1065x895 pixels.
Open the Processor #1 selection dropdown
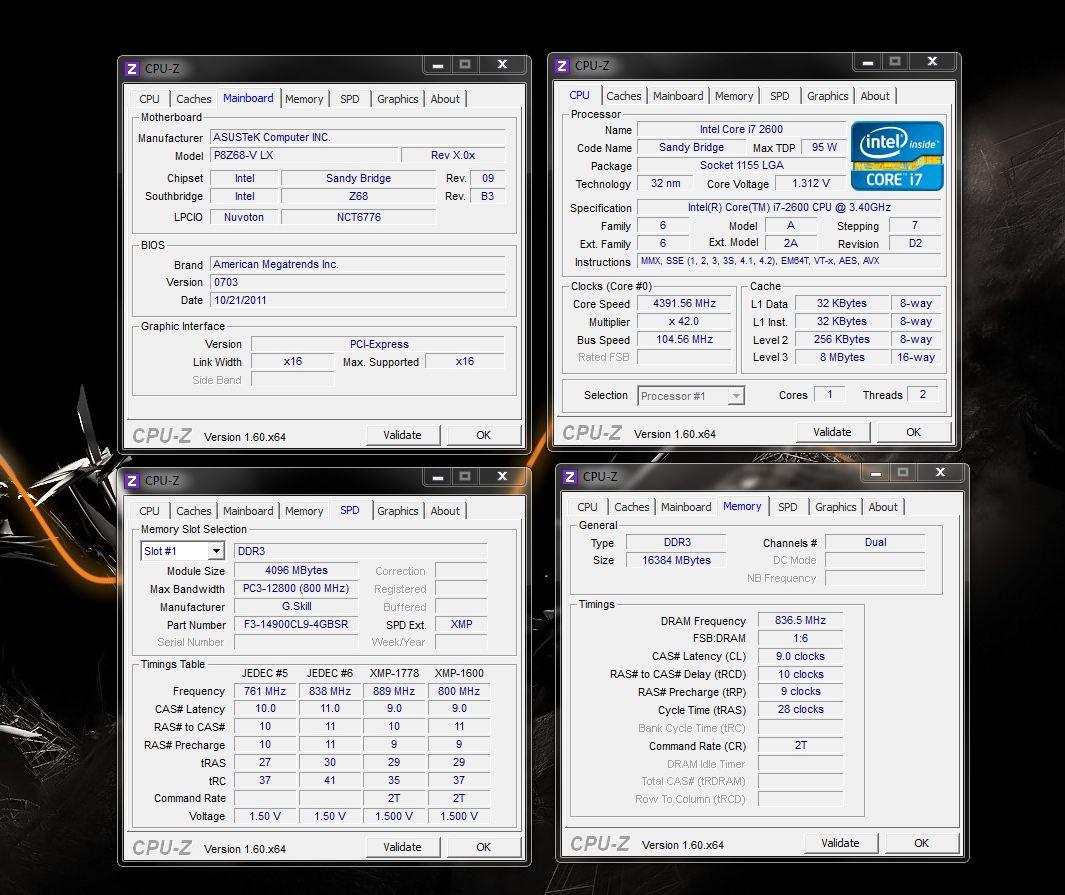click(x=736, y=396)
